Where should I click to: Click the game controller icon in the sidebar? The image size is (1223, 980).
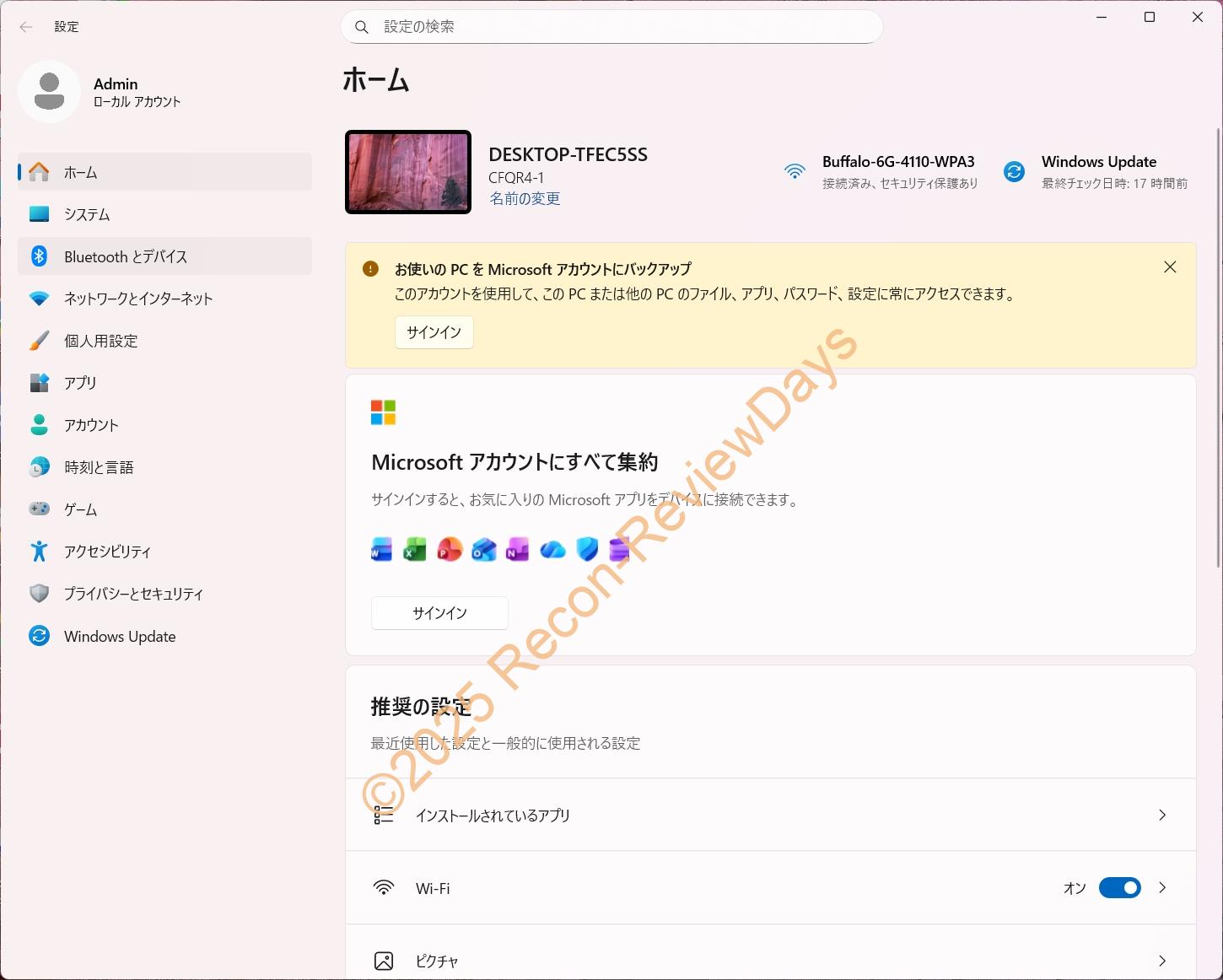(39, 509)
